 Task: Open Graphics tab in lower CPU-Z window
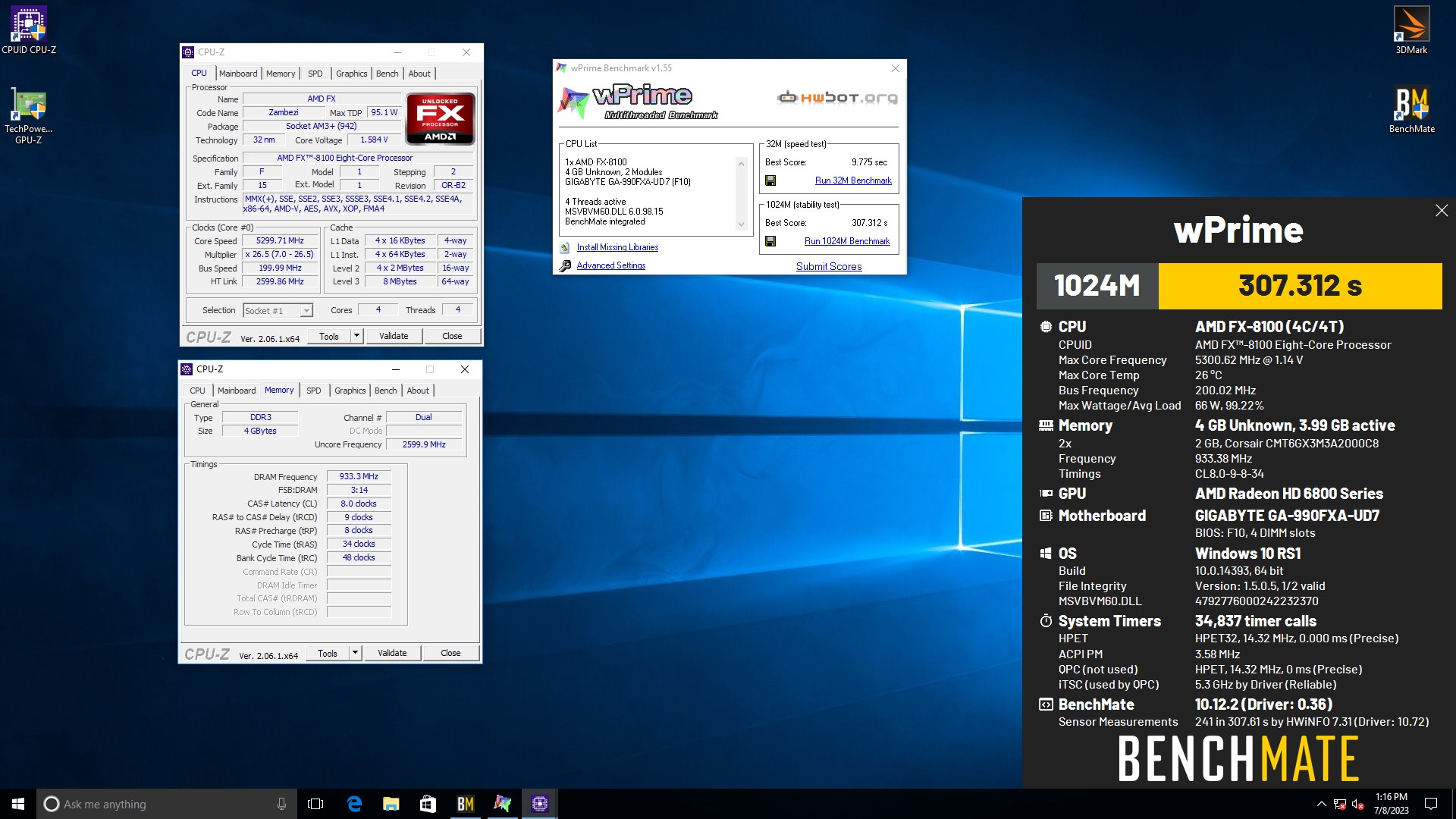point(350,391)
